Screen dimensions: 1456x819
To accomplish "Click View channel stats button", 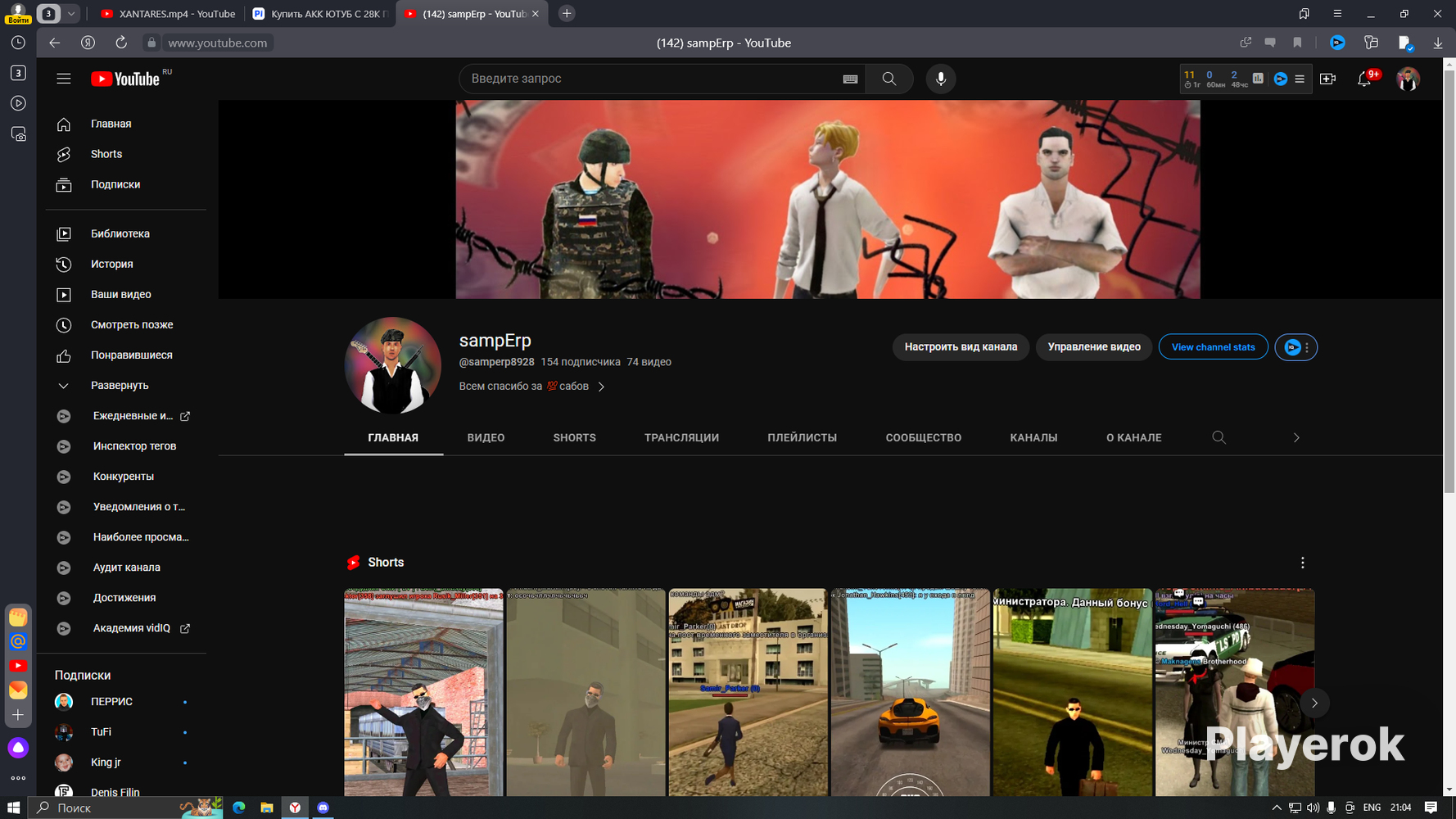I will coord(1213,347).
